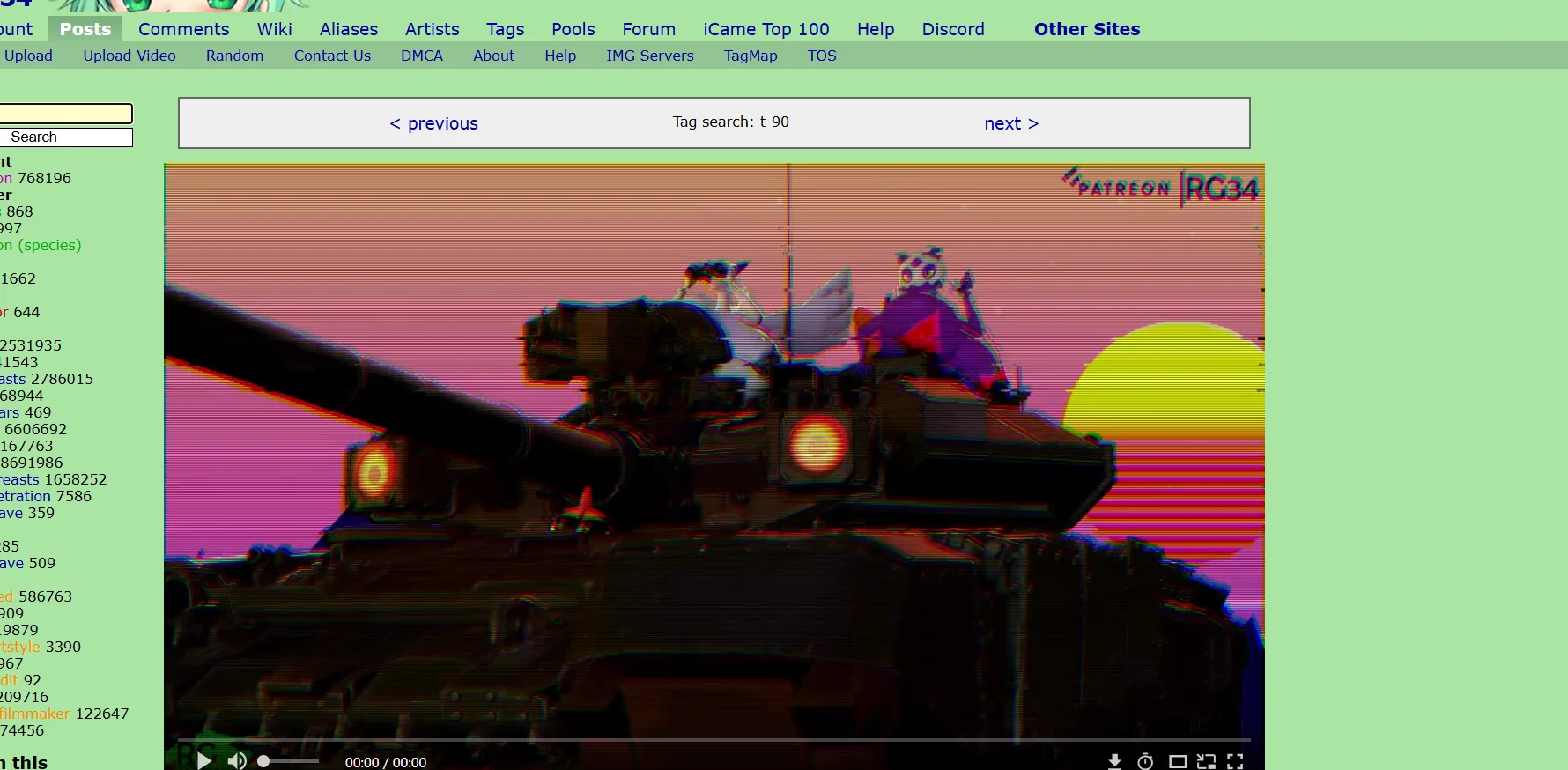
Task: Click the "Tag search: t-90" label
Action: click(x=731, y=122)
